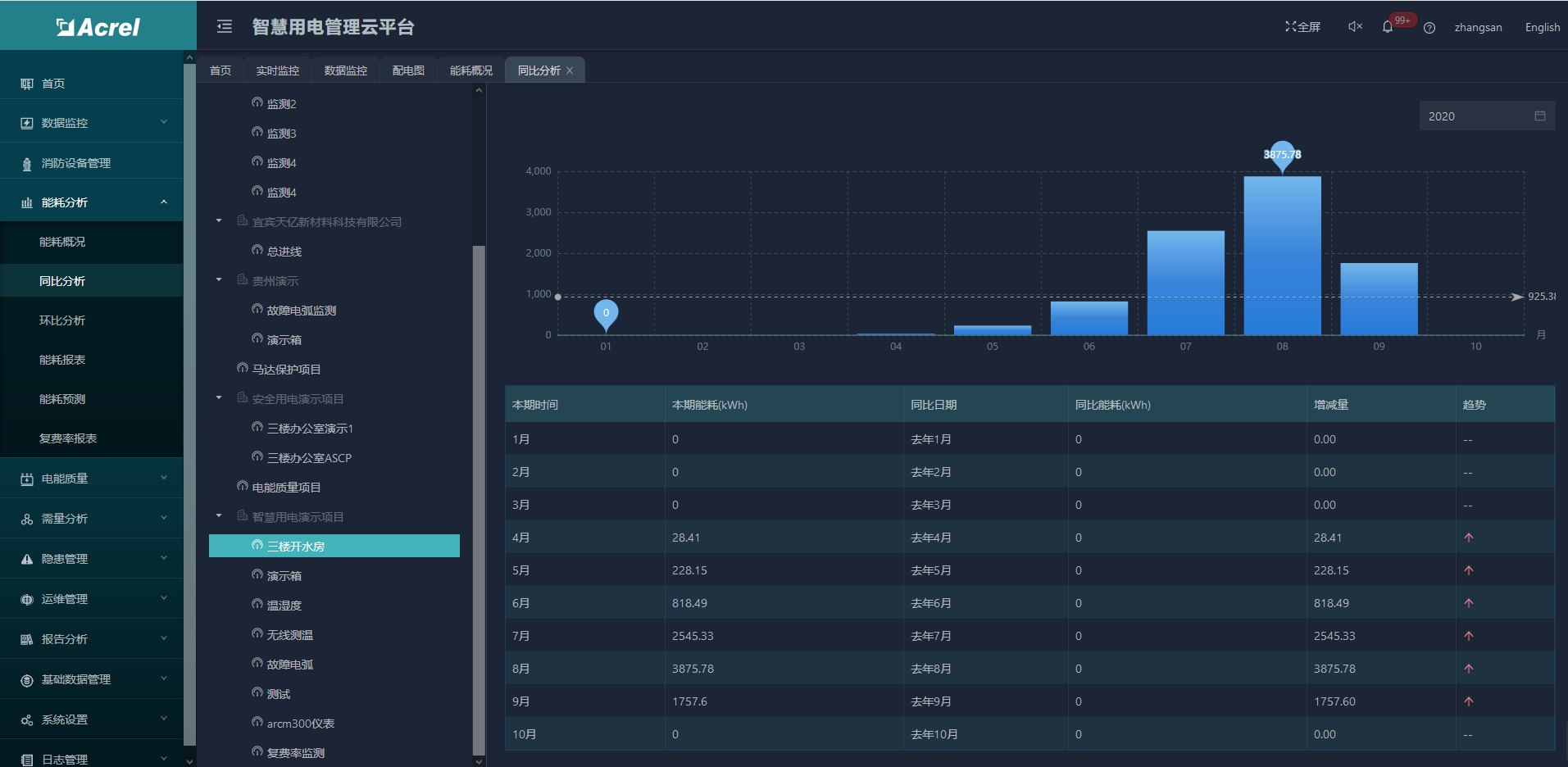Click the 08 bar in the chart
This screenshot has width=1568, height=767.
(1282, 256)
